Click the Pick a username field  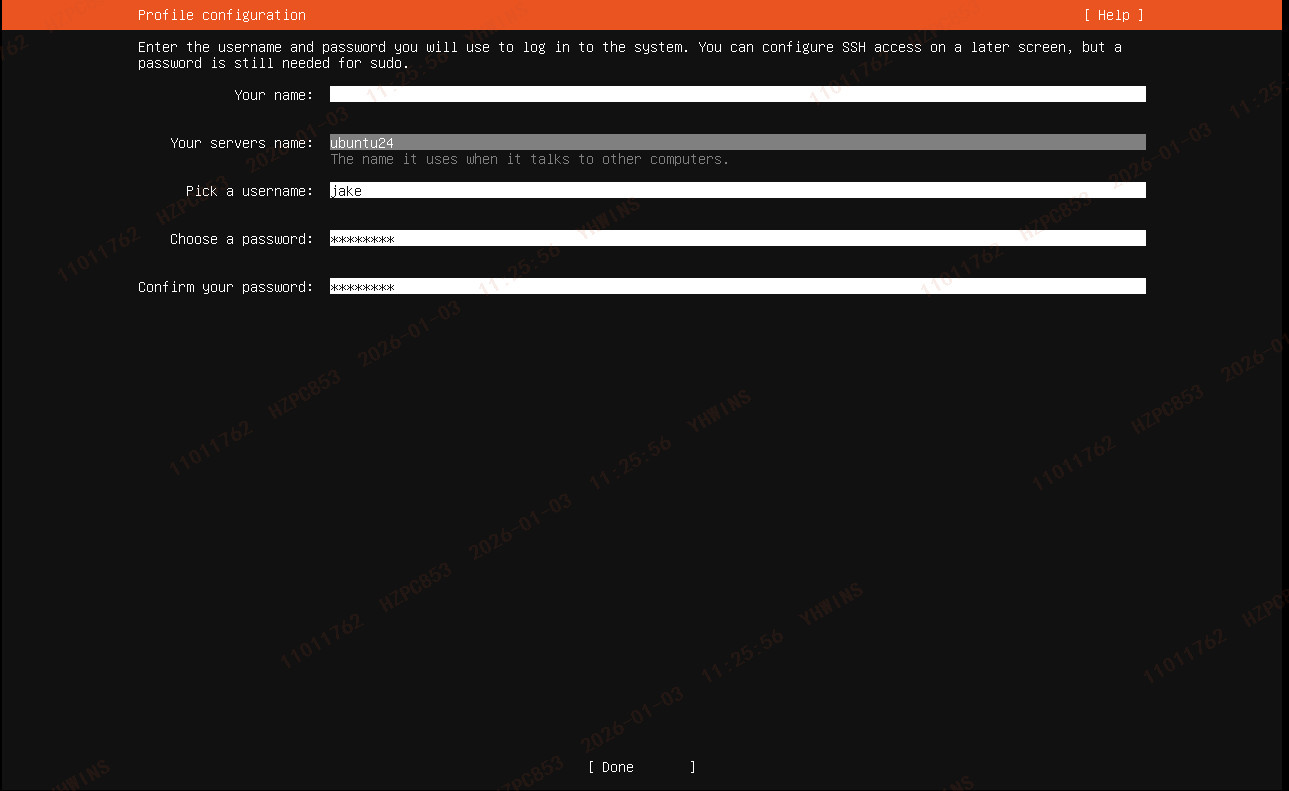tap(738, 190)
